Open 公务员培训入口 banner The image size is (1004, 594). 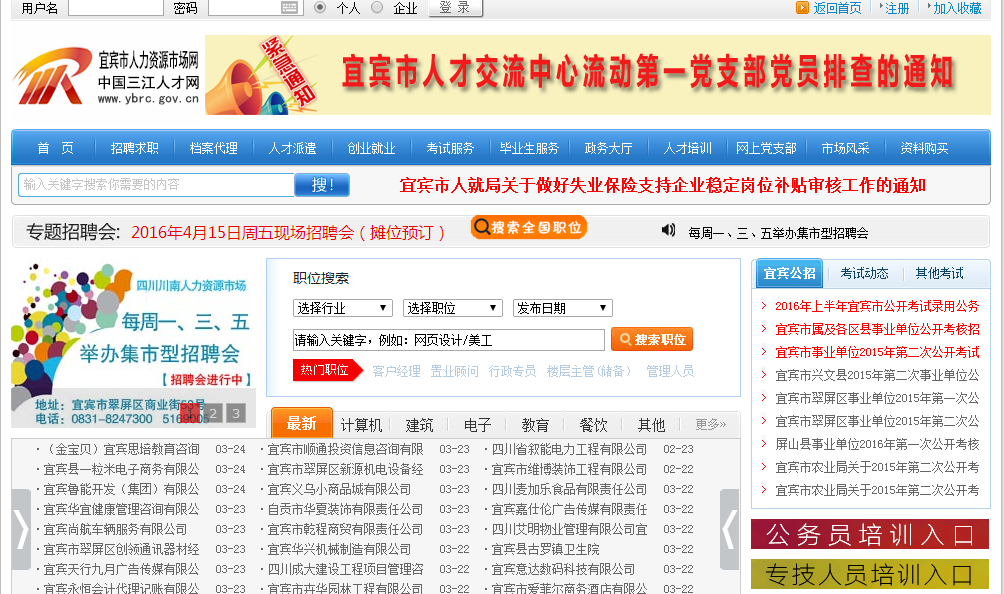[x=870, y=534]
